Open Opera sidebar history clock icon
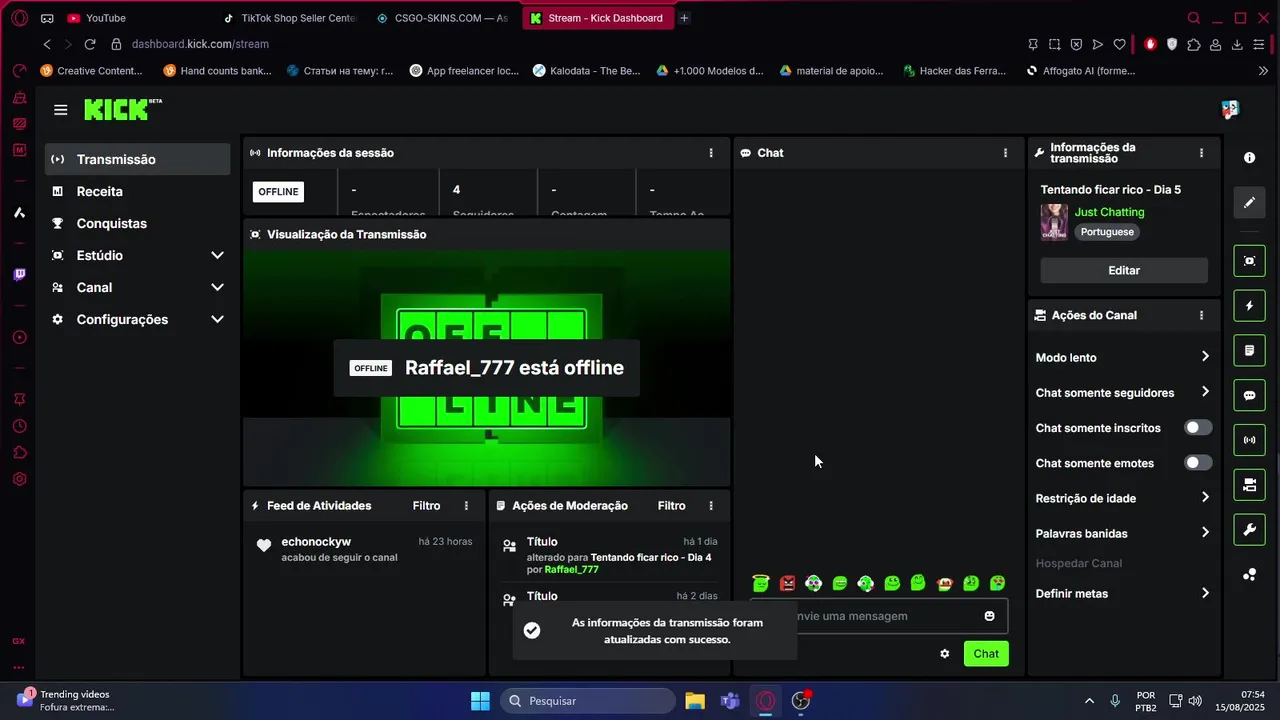 [19, 425]
